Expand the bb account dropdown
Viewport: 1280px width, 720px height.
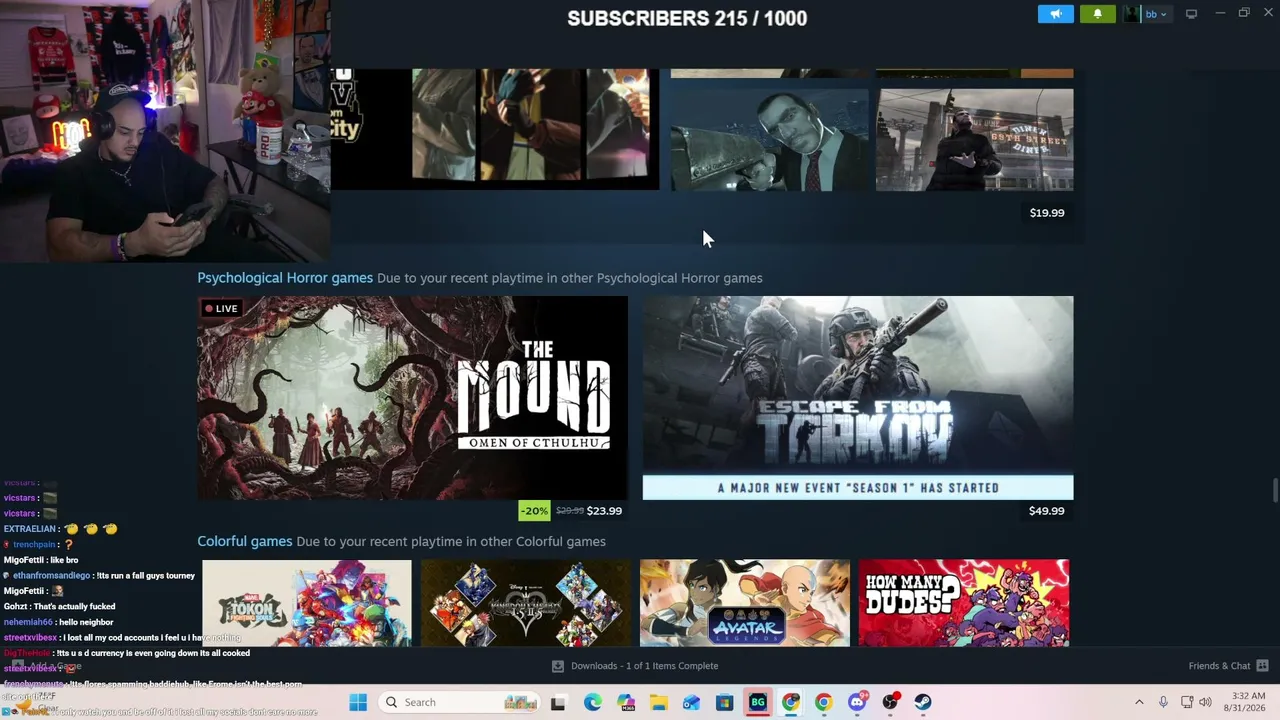point(1155,14)
